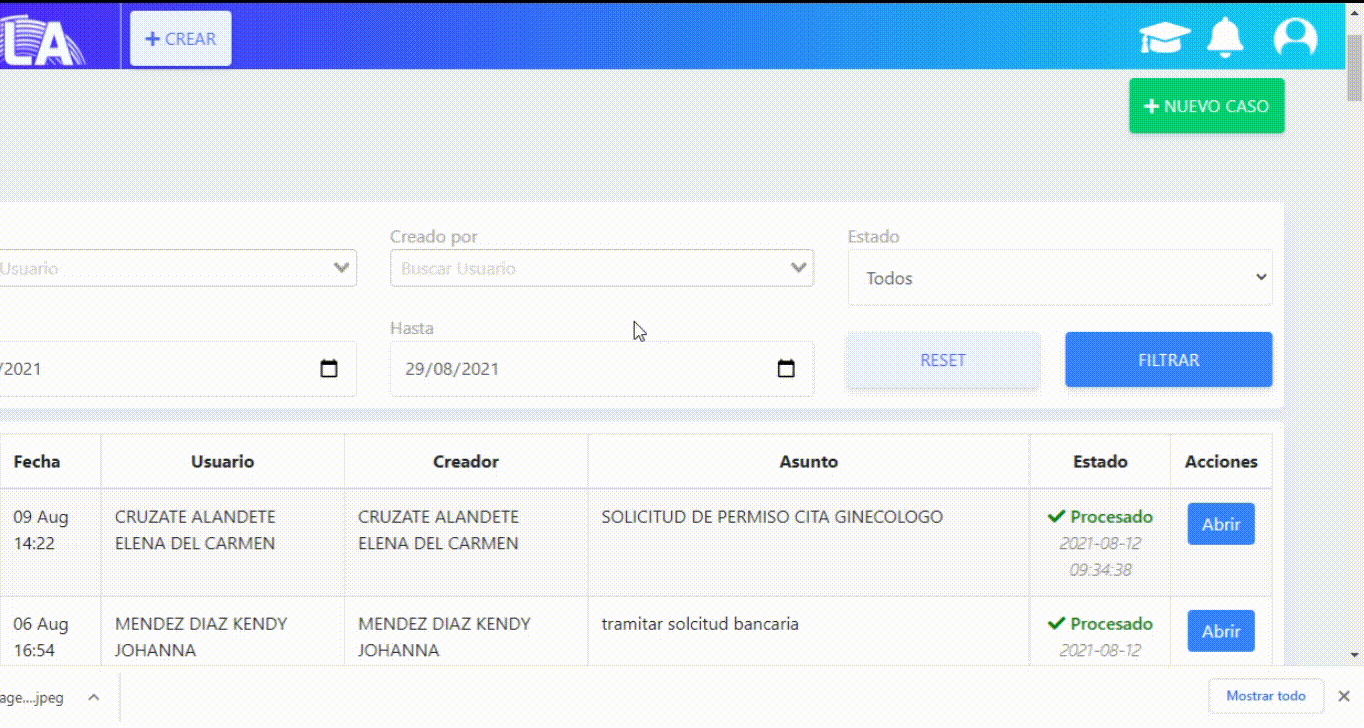
Task: Open calendar picker on left date field
Action: (x=329, y=369)
